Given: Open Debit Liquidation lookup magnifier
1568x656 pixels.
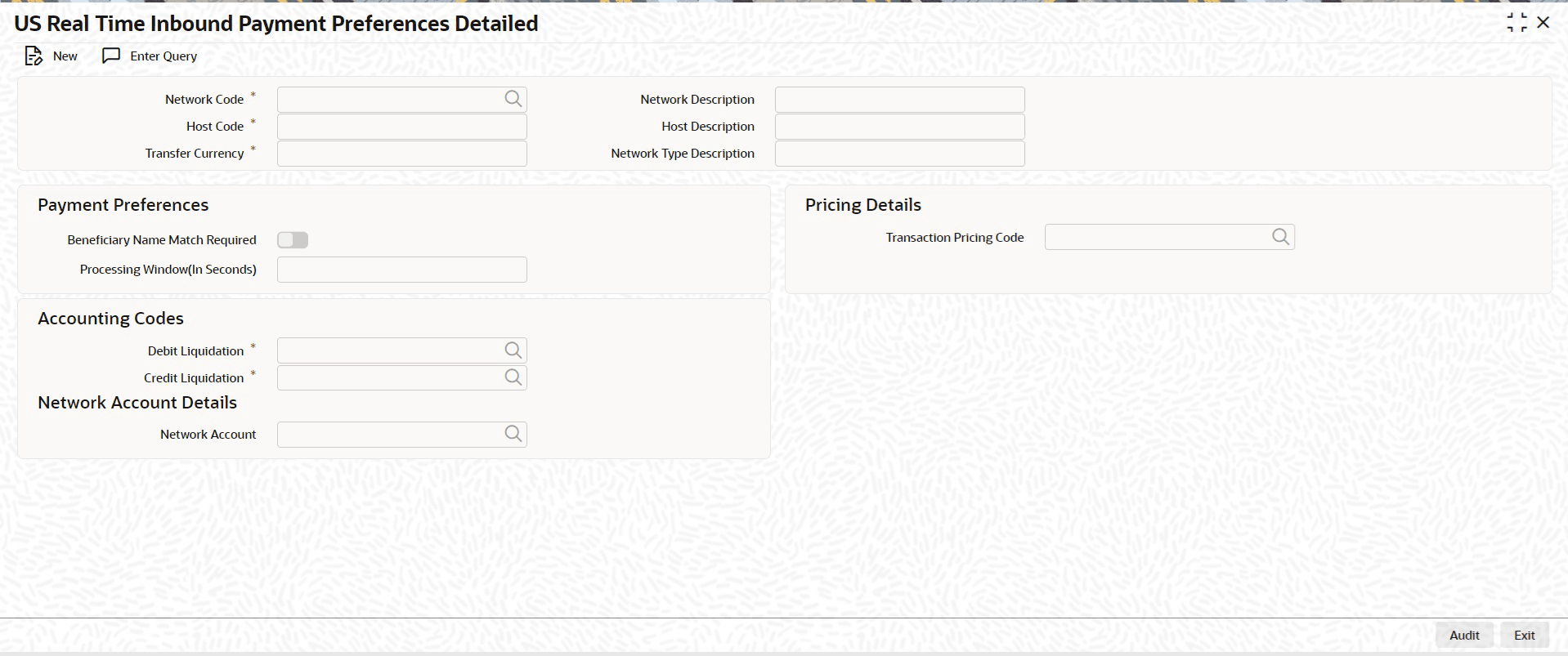Looking at the screenshot, I should 513,350.
